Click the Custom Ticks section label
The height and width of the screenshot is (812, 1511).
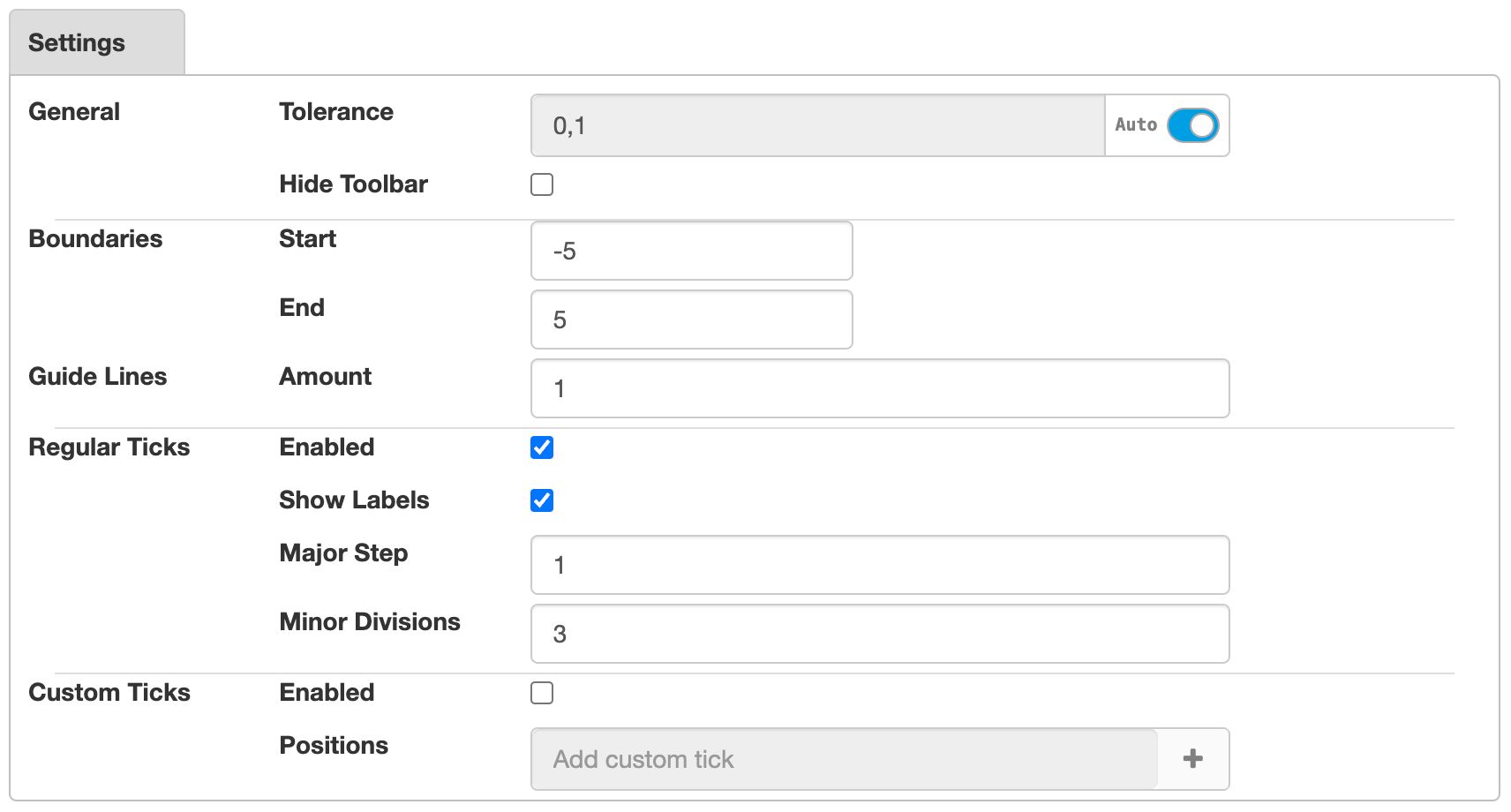[x=109, y=693]
